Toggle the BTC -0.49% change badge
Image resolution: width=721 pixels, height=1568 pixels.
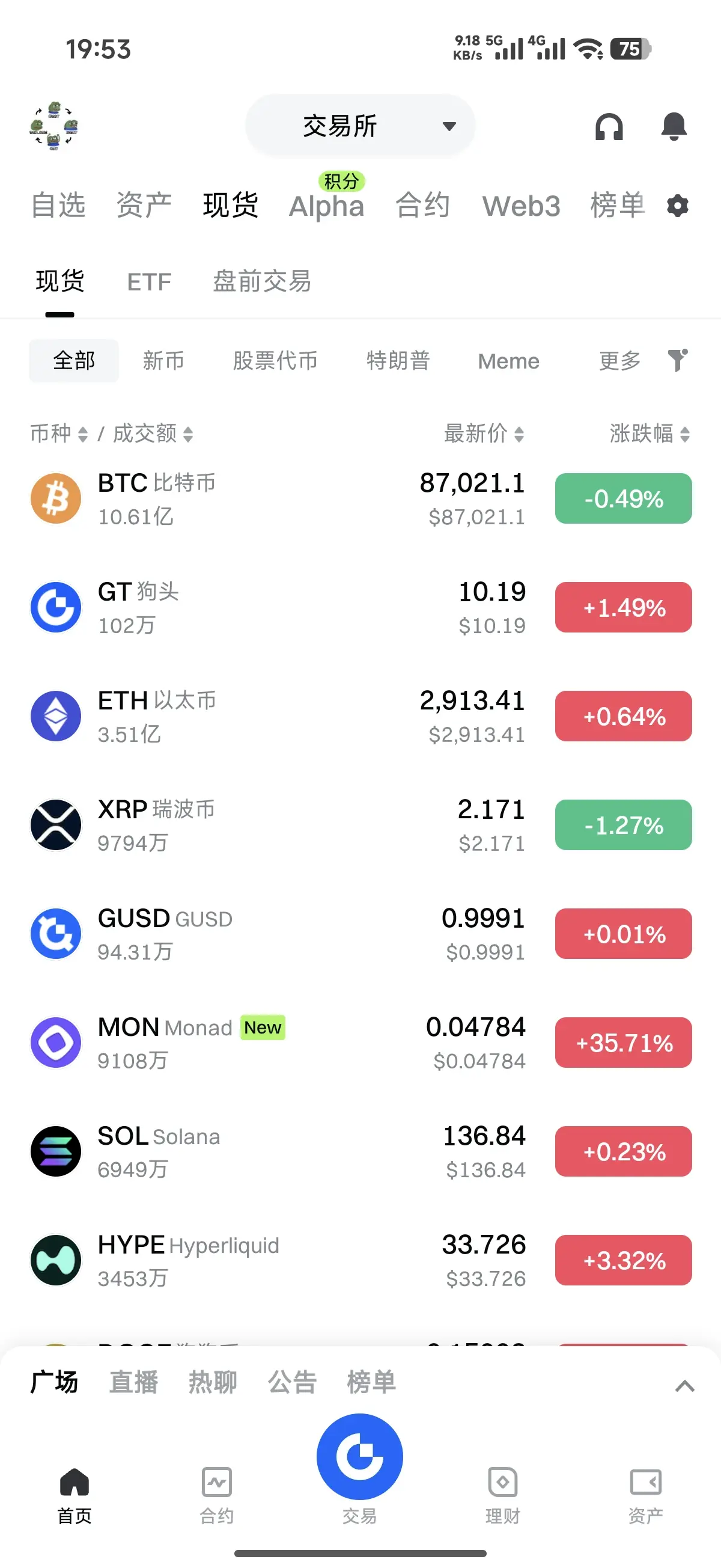tap(623, 498)
